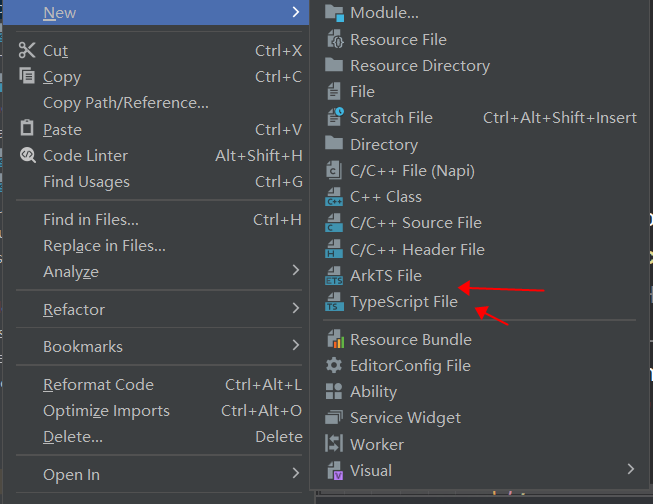Expand the Analyze submenu

295,271
